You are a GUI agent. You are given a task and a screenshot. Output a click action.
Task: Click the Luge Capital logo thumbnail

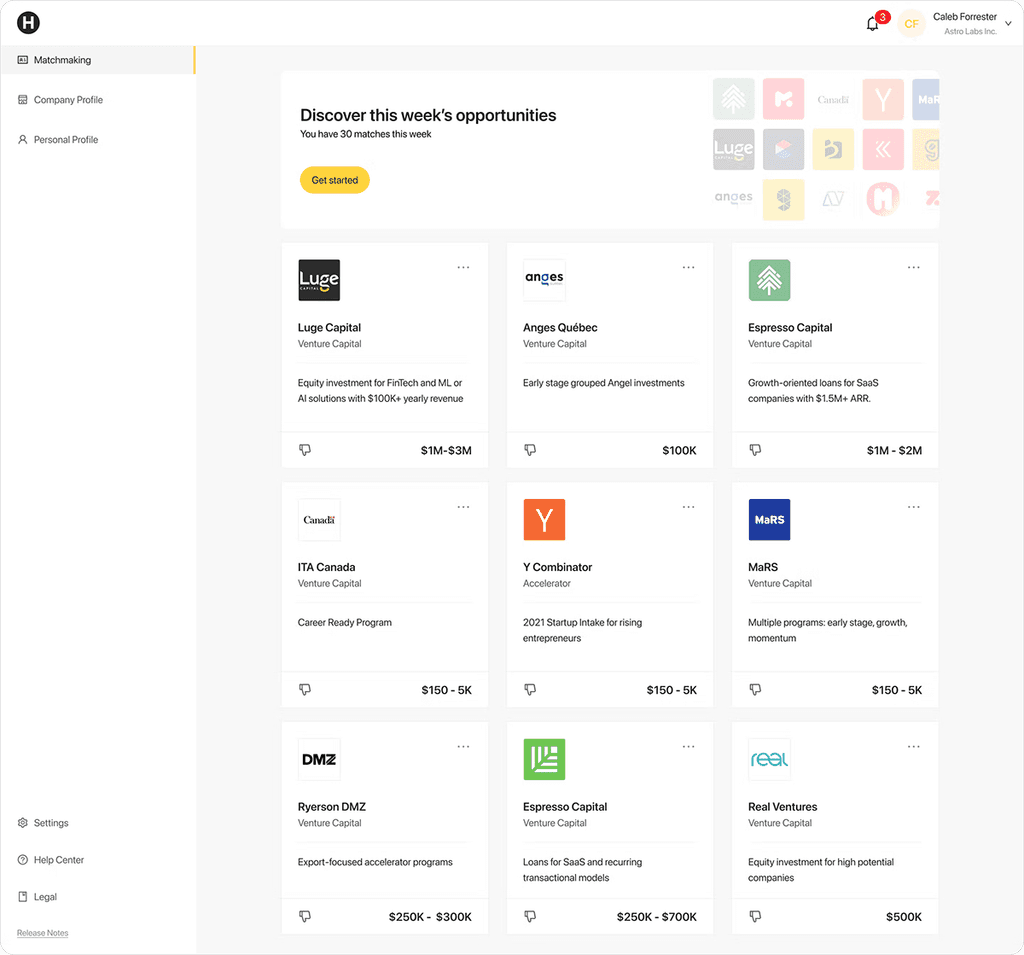pyautogui.click(x=319, y=280)
